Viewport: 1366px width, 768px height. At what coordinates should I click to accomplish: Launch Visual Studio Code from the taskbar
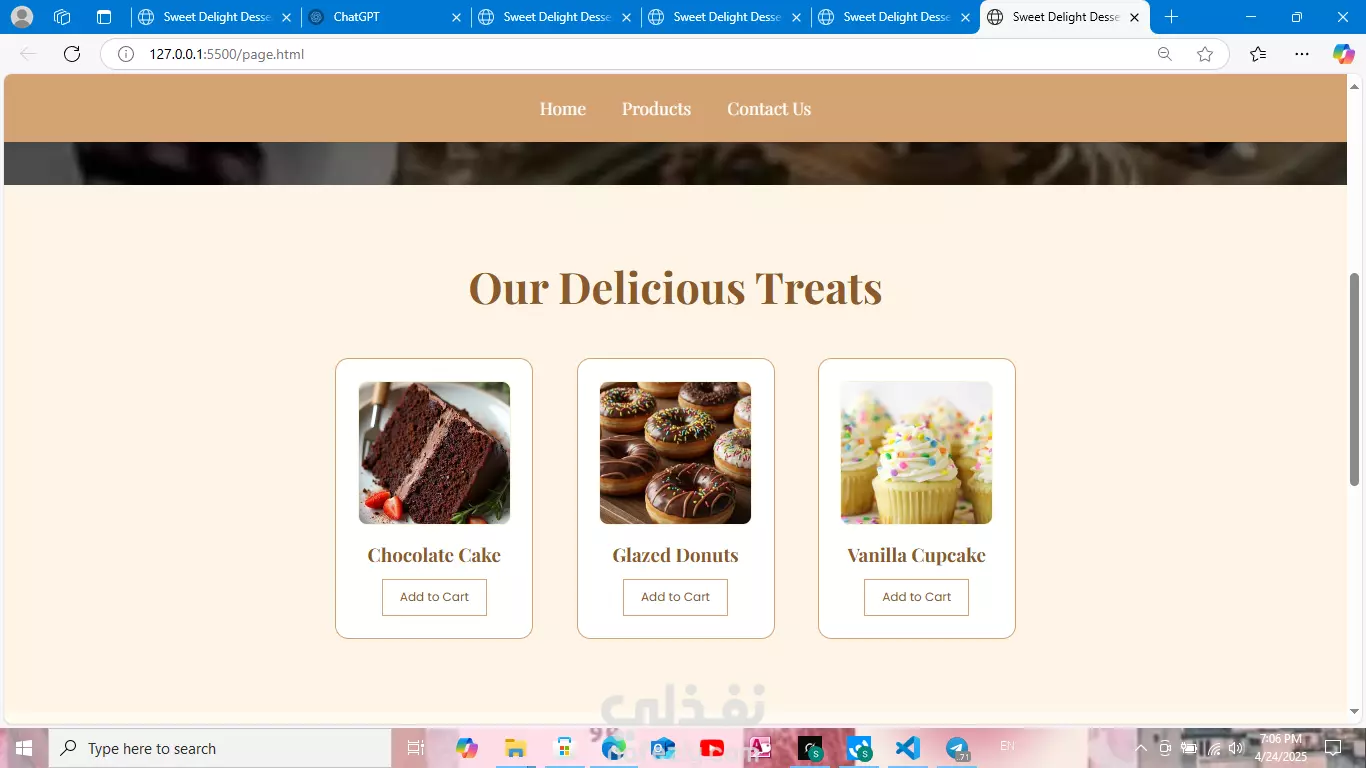point(907,748)
